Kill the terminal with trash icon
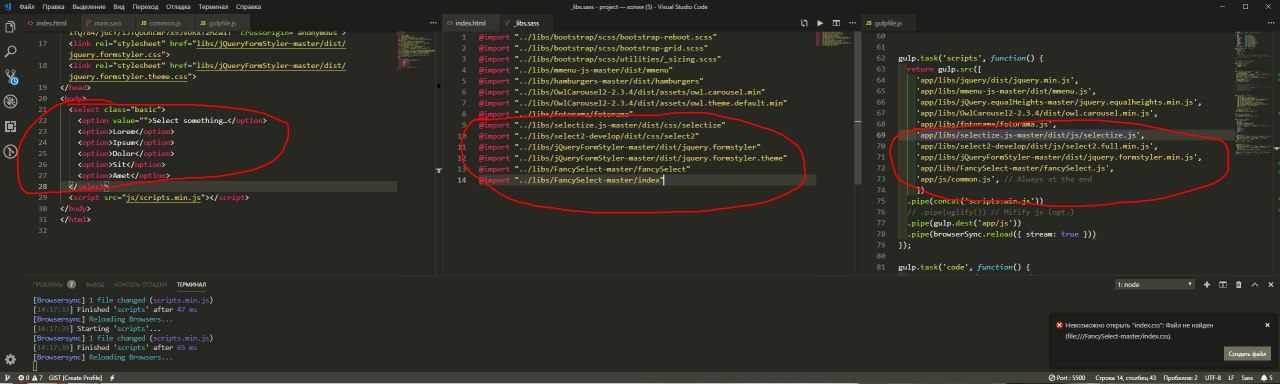This screenshot has width=1280, height=384. pos(1239,284)
